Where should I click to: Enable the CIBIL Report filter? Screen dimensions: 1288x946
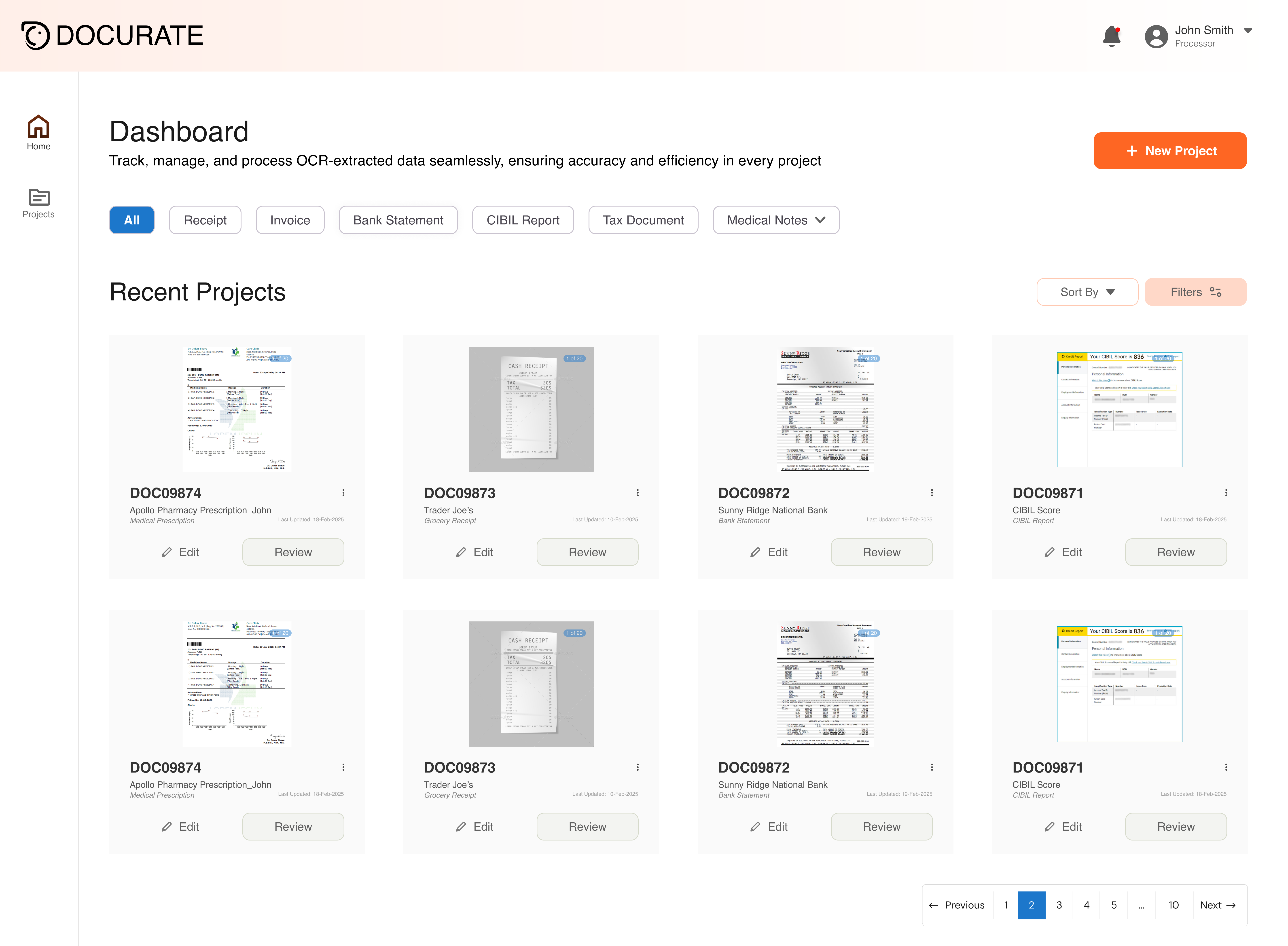[x=523, y=220]
